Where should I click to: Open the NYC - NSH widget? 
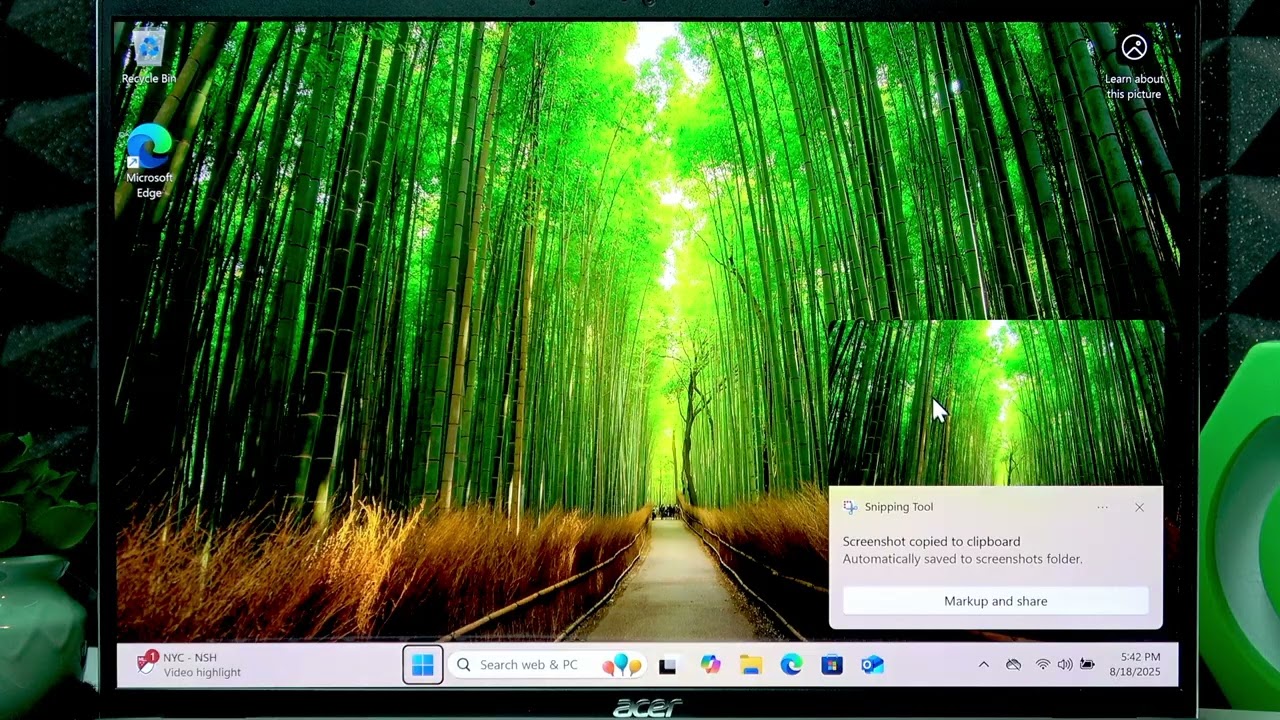[x=190, y=665]
